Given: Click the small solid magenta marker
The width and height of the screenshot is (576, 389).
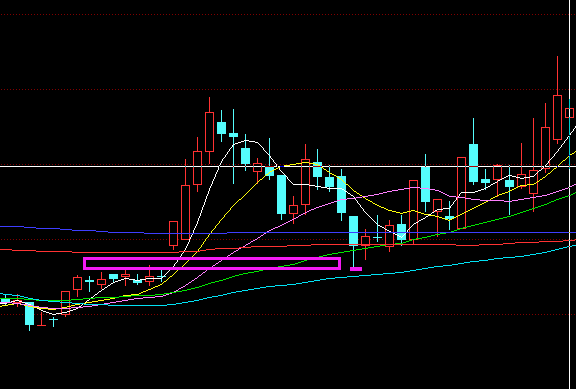Looking at the screenshot, I should point(356,269).
